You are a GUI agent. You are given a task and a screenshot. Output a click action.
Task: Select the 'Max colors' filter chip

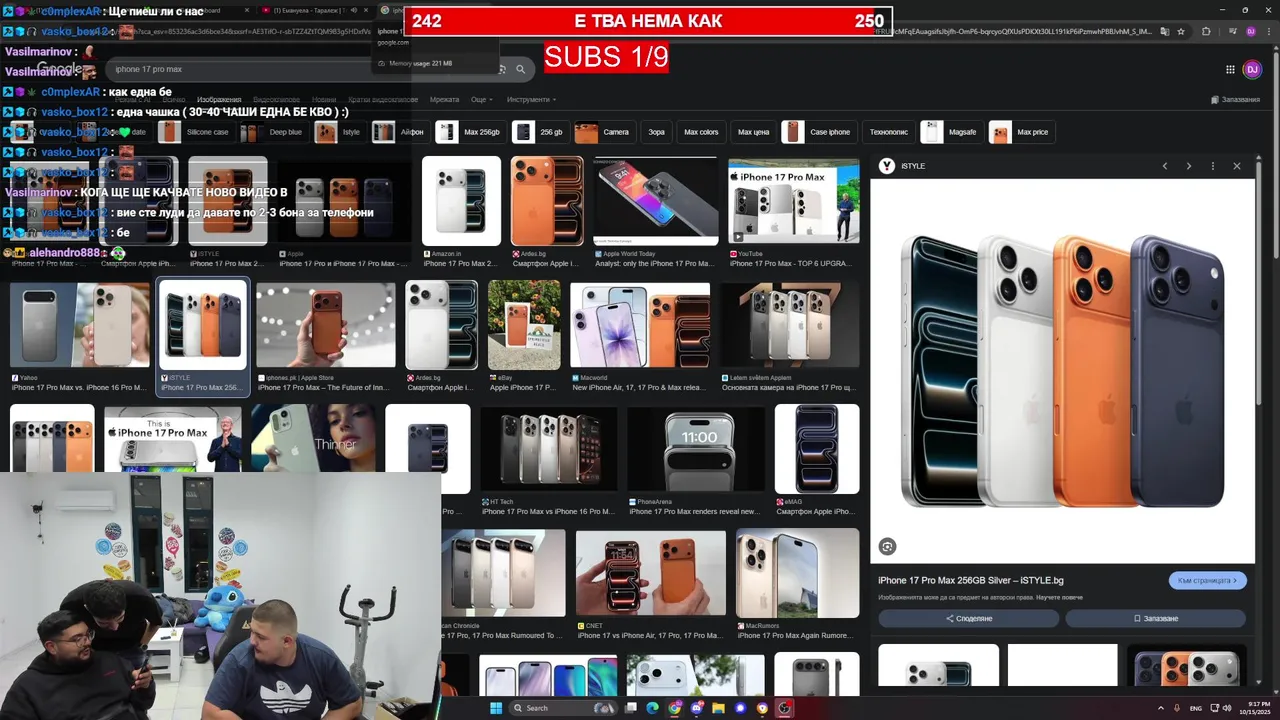701,132
